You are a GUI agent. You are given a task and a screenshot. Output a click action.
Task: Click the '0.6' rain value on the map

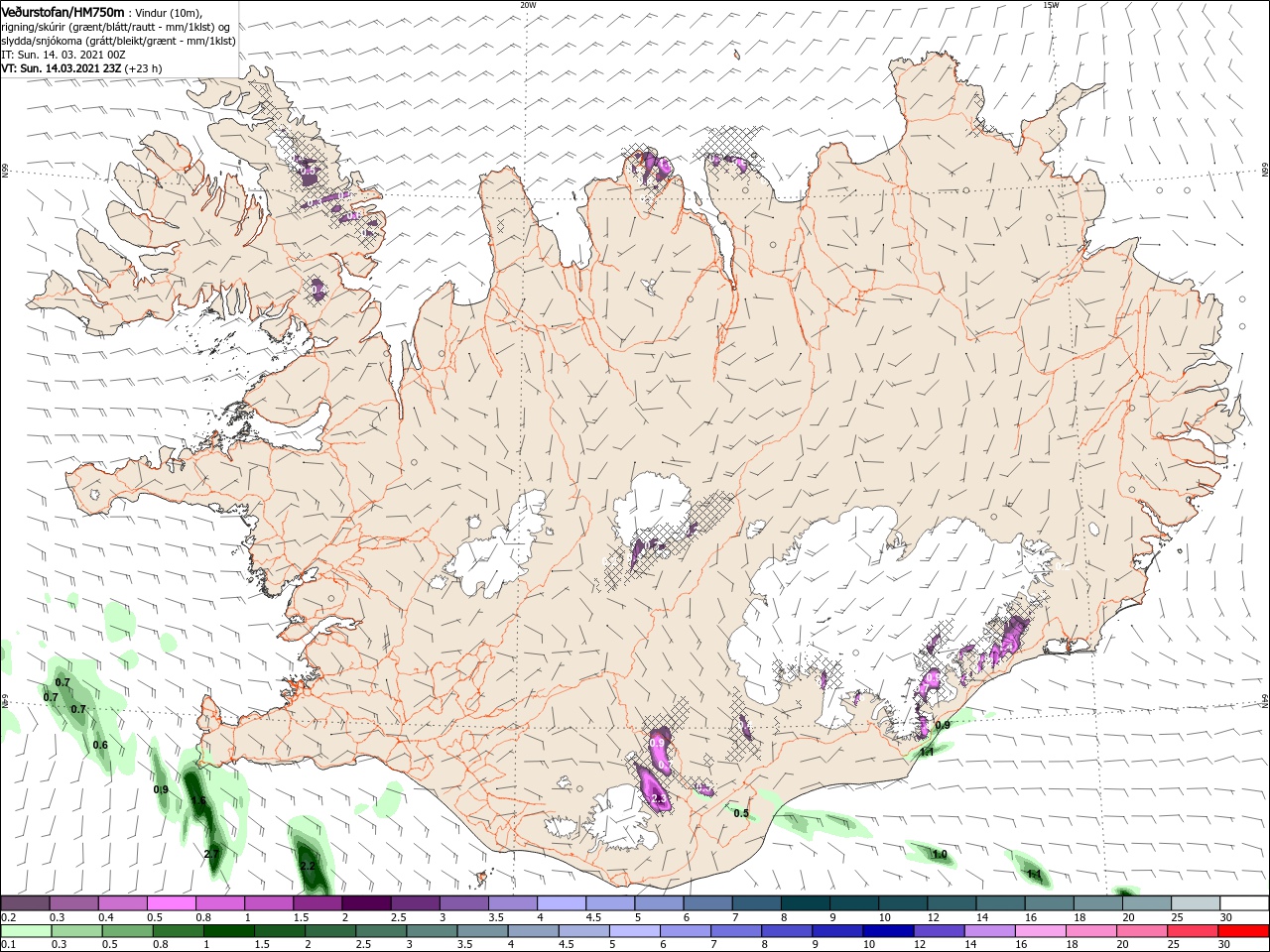click(x=100, y=745)
